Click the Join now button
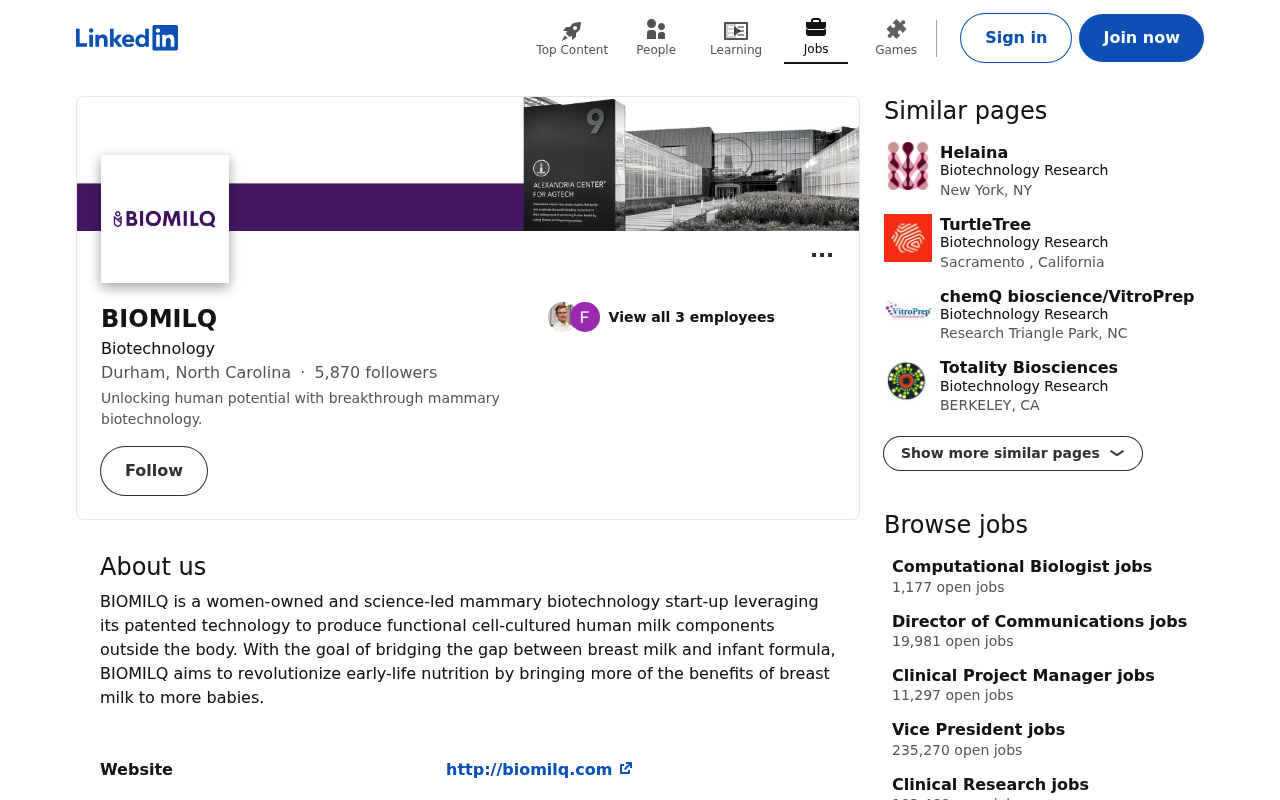 (x=1141, y=38)
